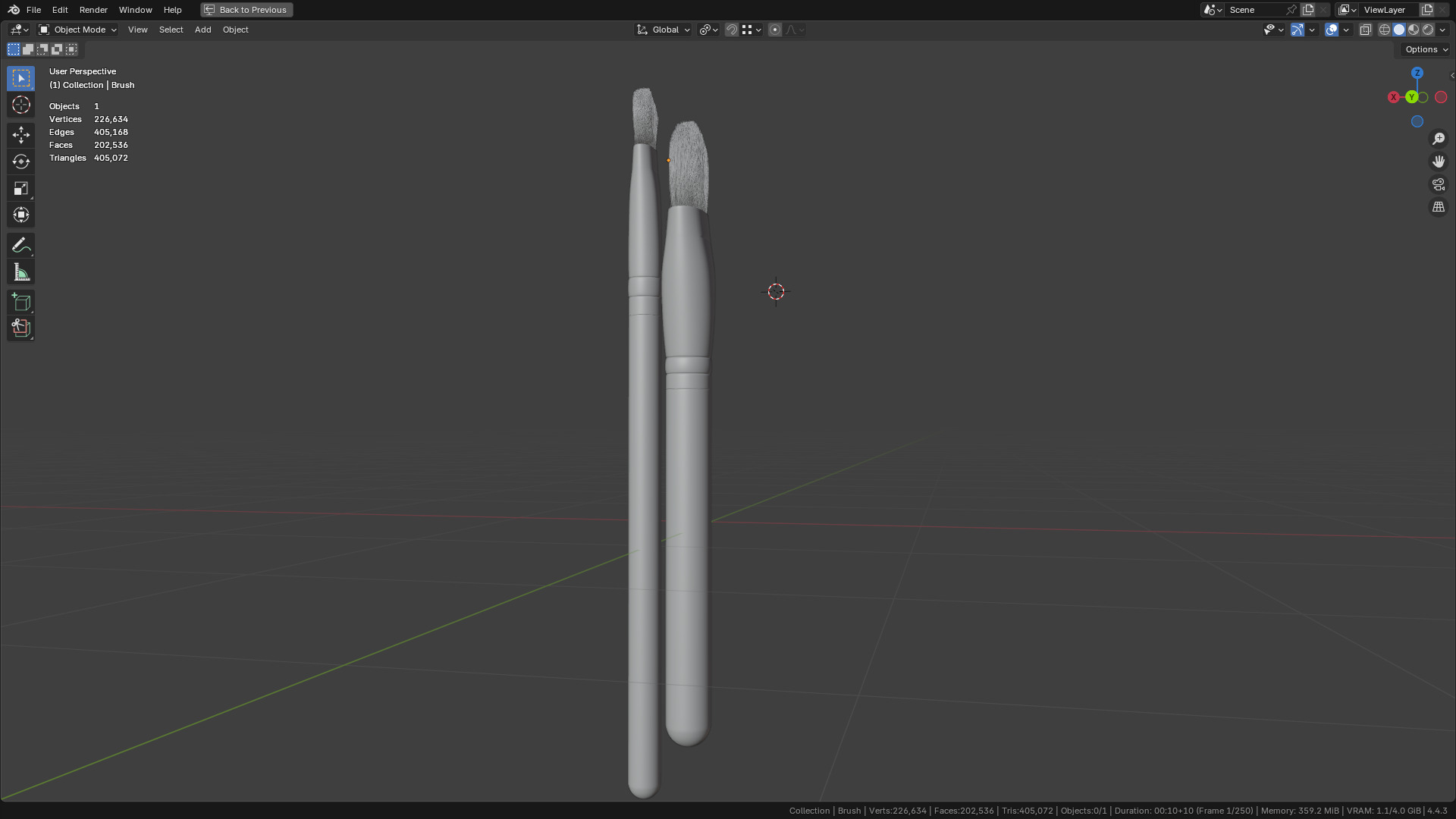Switch to Material Preview shading
1456x819 pixels.
click(1414, 30)
